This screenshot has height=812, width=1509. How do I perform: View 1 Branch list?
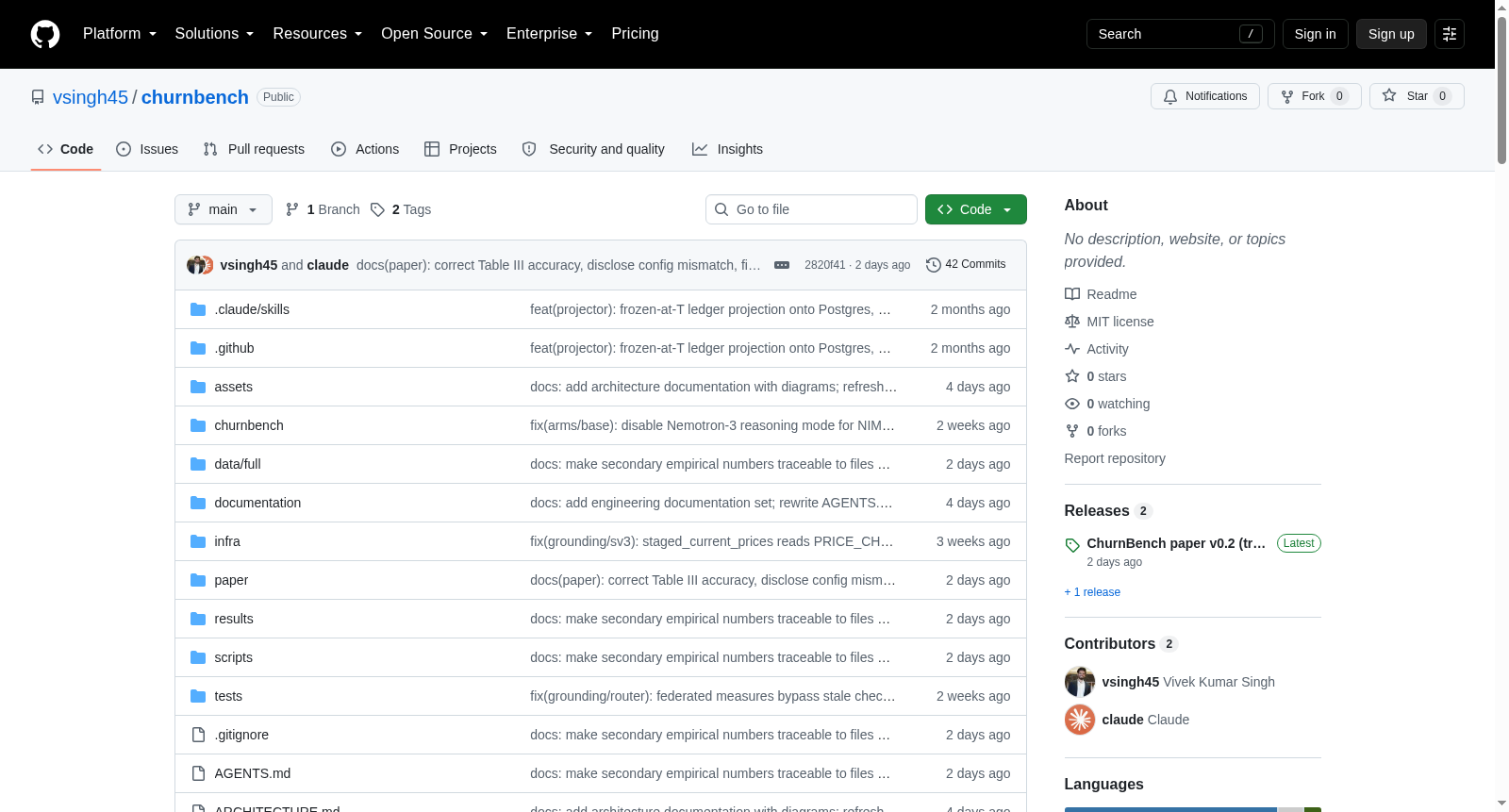pyautogui.click(x=323, y=209)
